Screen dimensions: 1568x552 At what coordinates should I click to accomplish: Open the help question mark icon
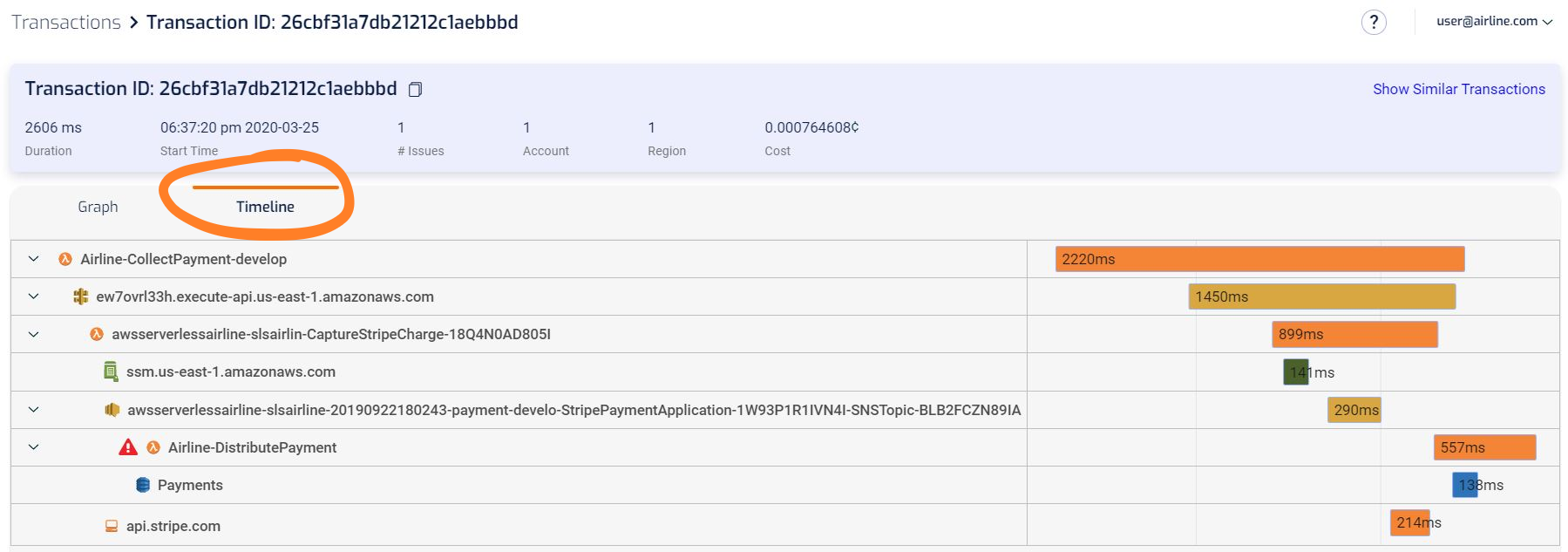(x=1374, y=22)
